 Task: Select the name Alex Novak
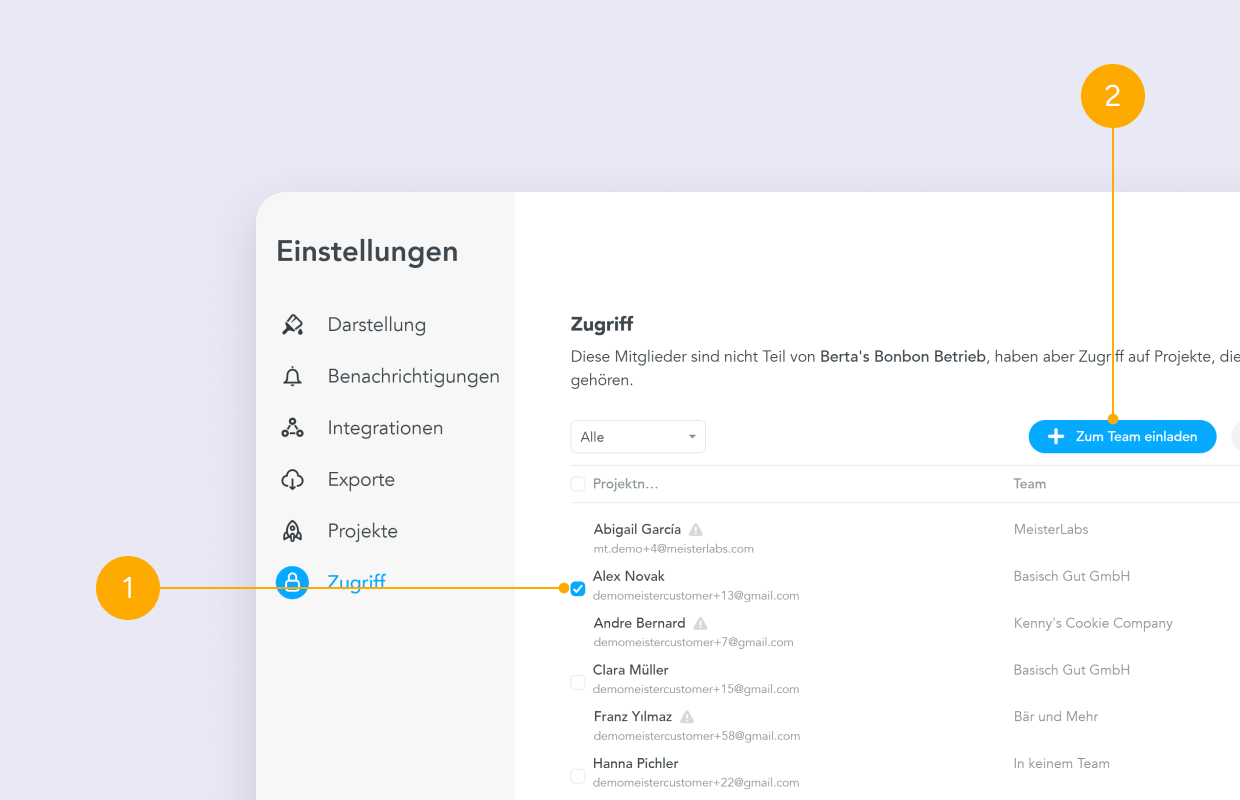[x=629, y=576]
